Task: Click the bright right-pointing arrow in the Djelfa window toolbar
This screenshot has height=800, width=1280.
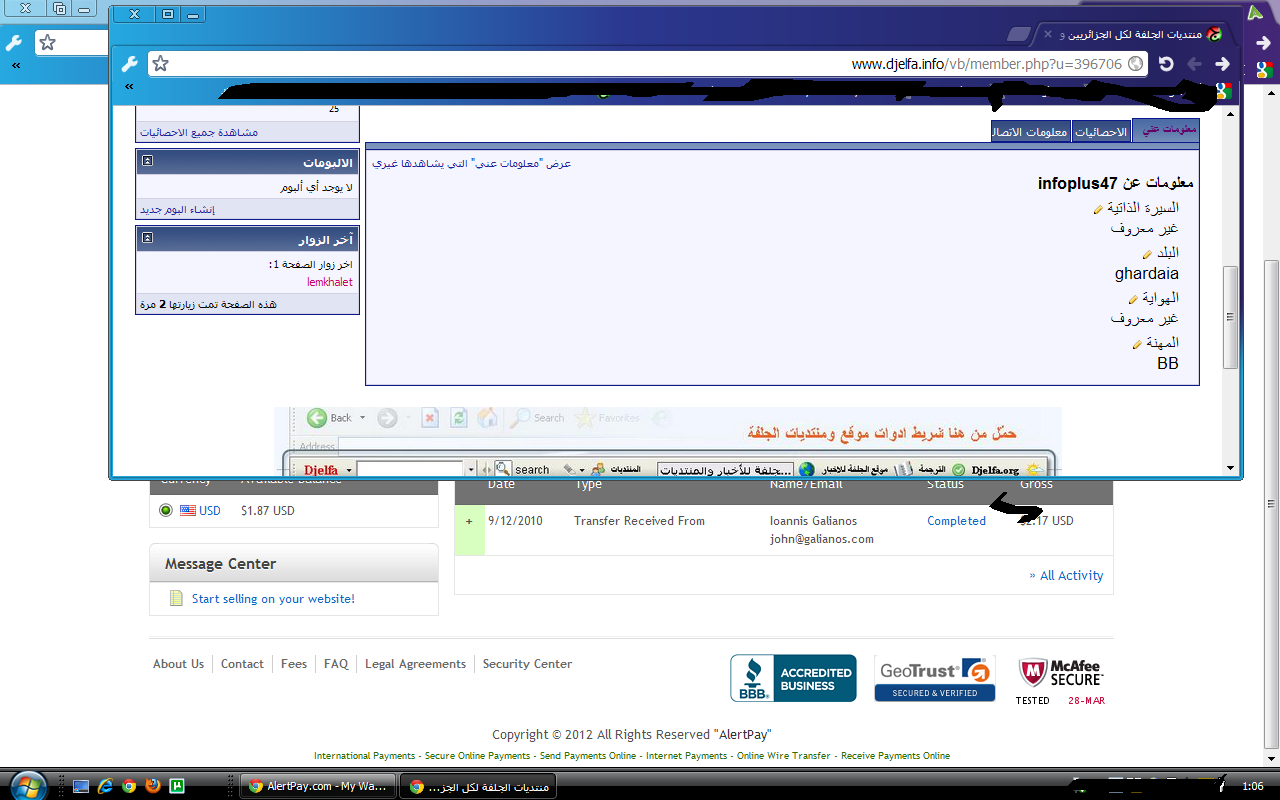Action: pyautogui.click(x=1222, y=64)
